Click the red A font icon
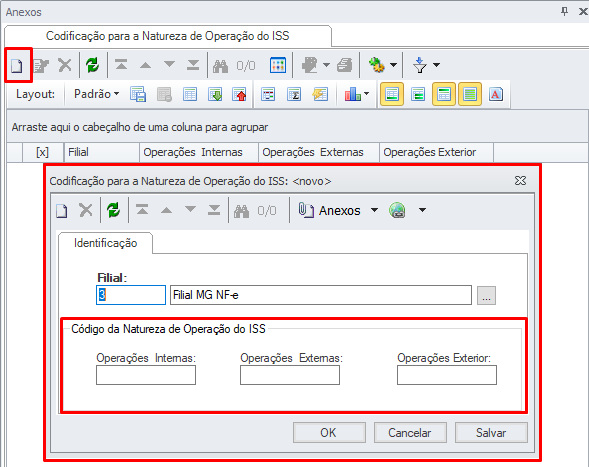This screenshot has width=589, height=467. (496, 94)
